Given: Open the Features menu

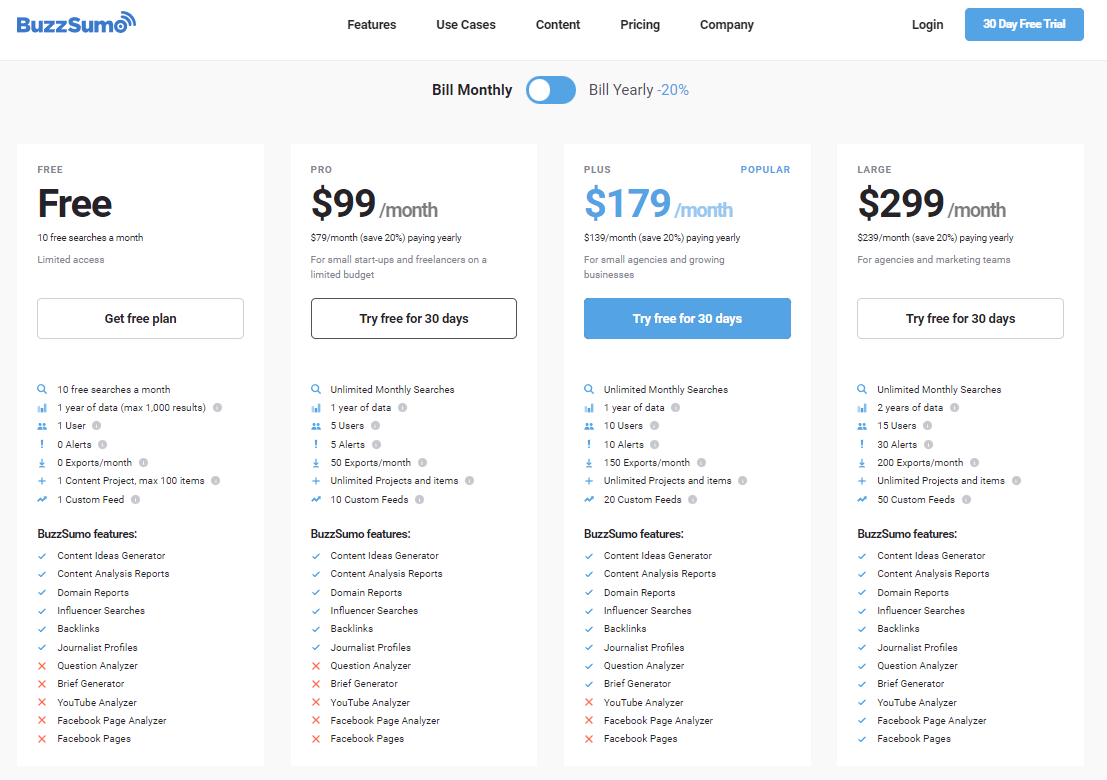Looking at the screenshot, I should click(x=371, y=25).
